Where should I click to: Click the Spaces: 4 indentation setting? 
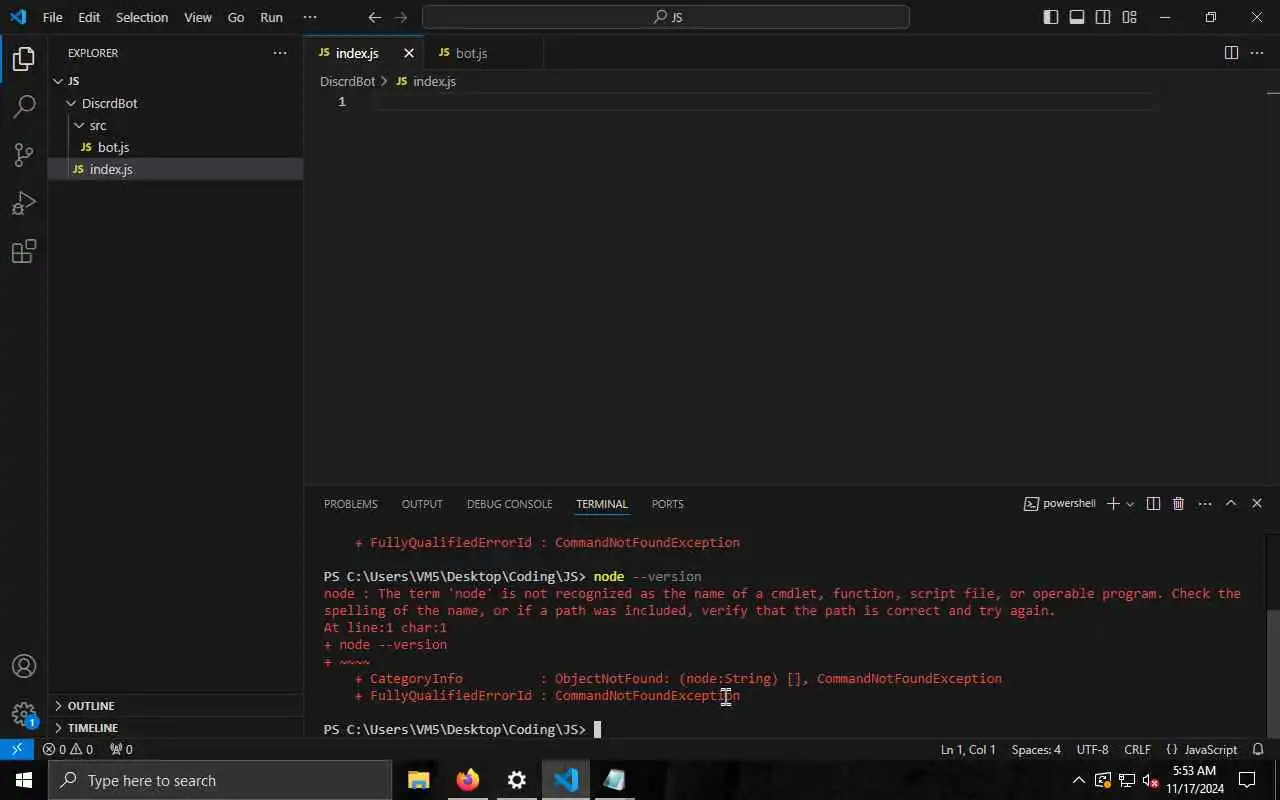[1036, 749]
